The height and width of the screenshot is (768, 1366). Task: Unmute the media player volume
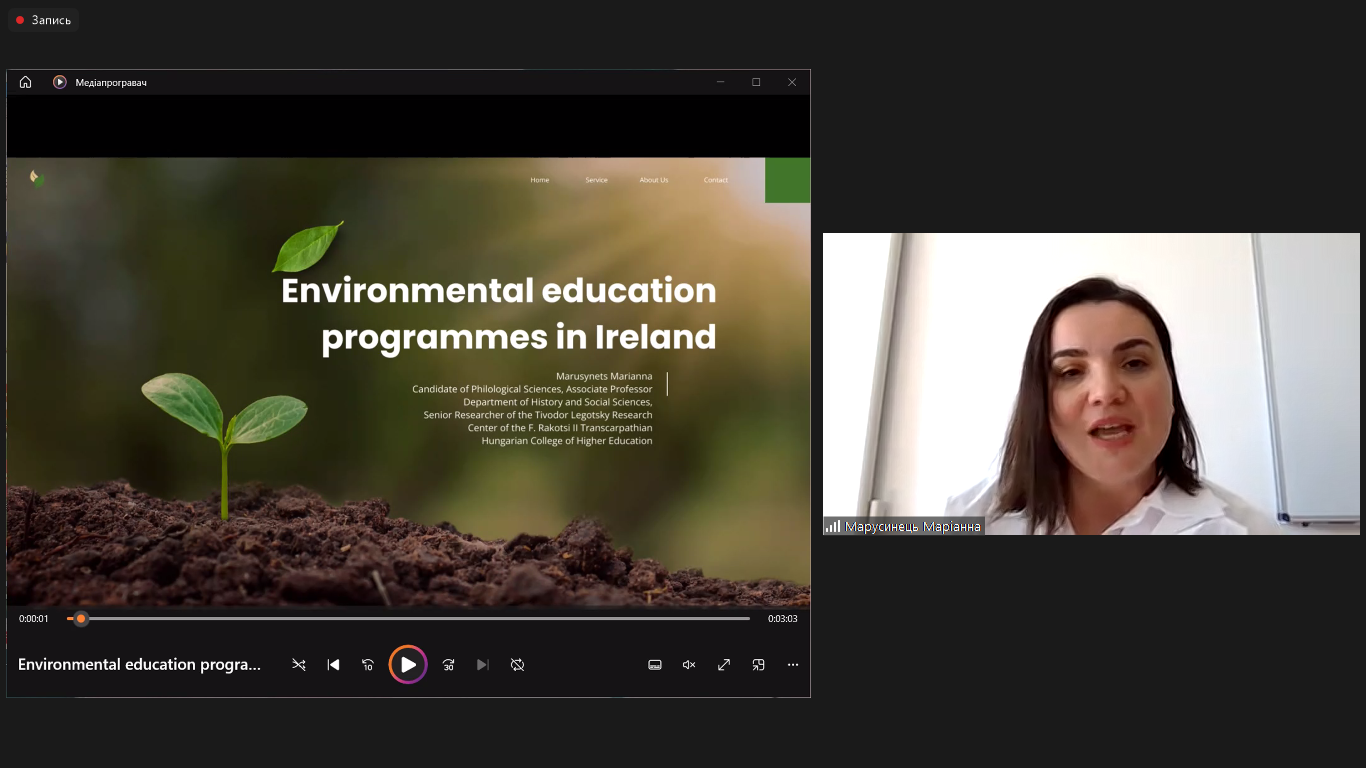click(689, 665)
